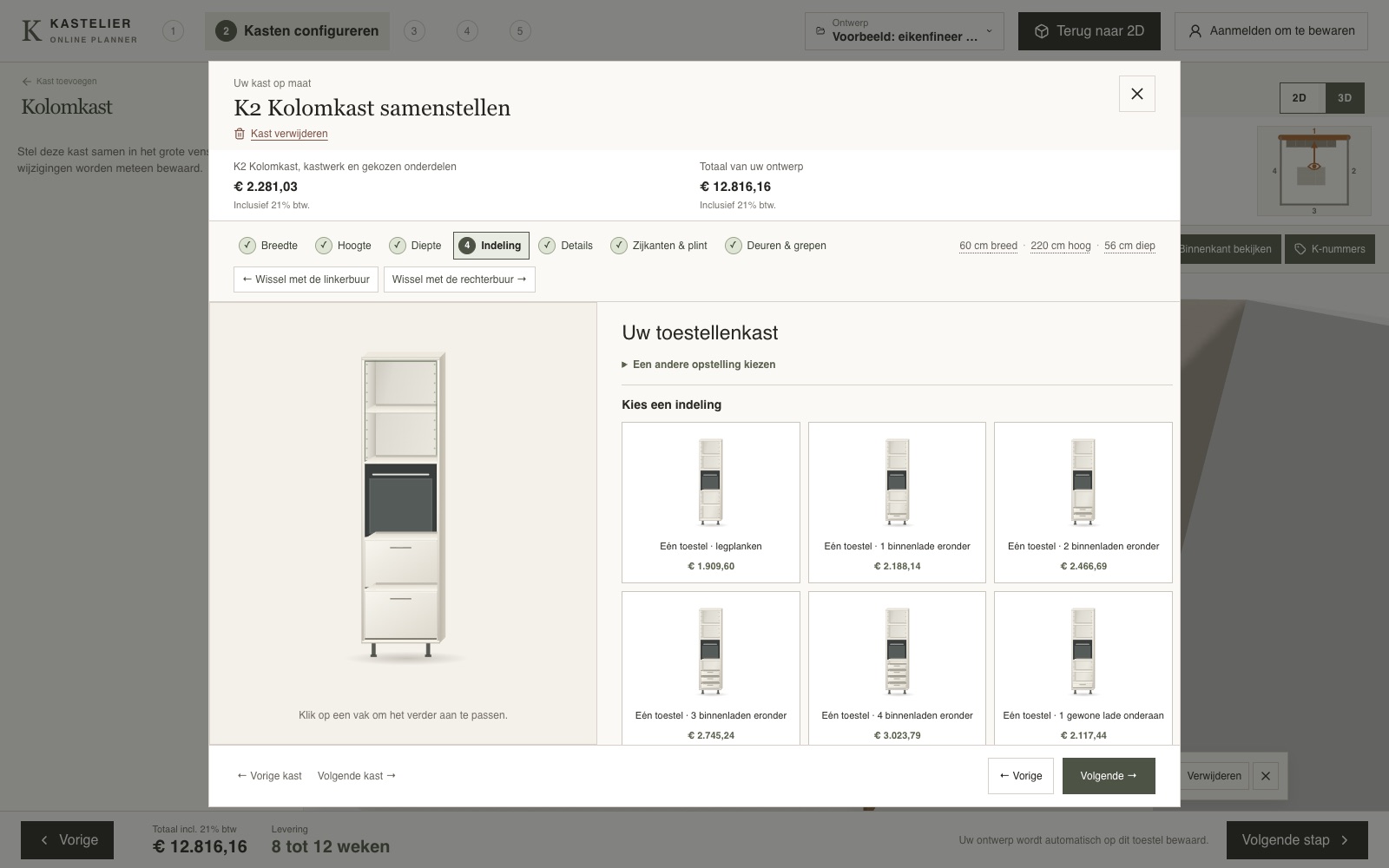Click the cube icon in Terug naar 2D
This screenshot has width=1389, height=868.
(1042, 31)
